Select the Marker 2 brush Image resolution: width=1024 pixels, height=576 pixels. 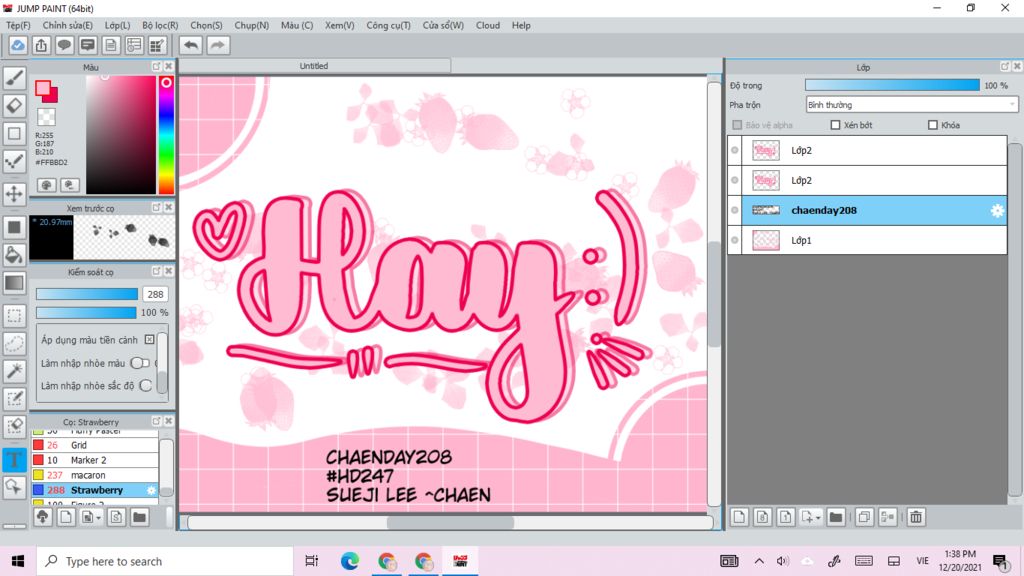click(95, 460)
